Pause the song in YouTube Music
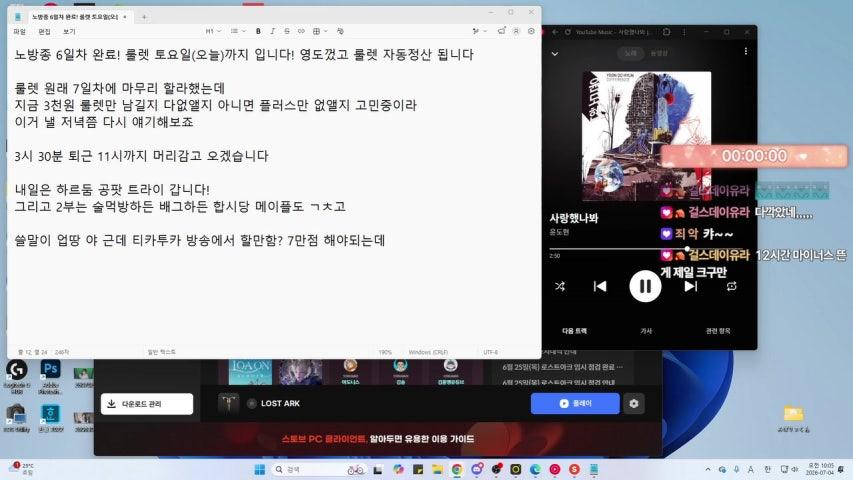Viewport: 853px width, 480px height. (x=645, y=286)
